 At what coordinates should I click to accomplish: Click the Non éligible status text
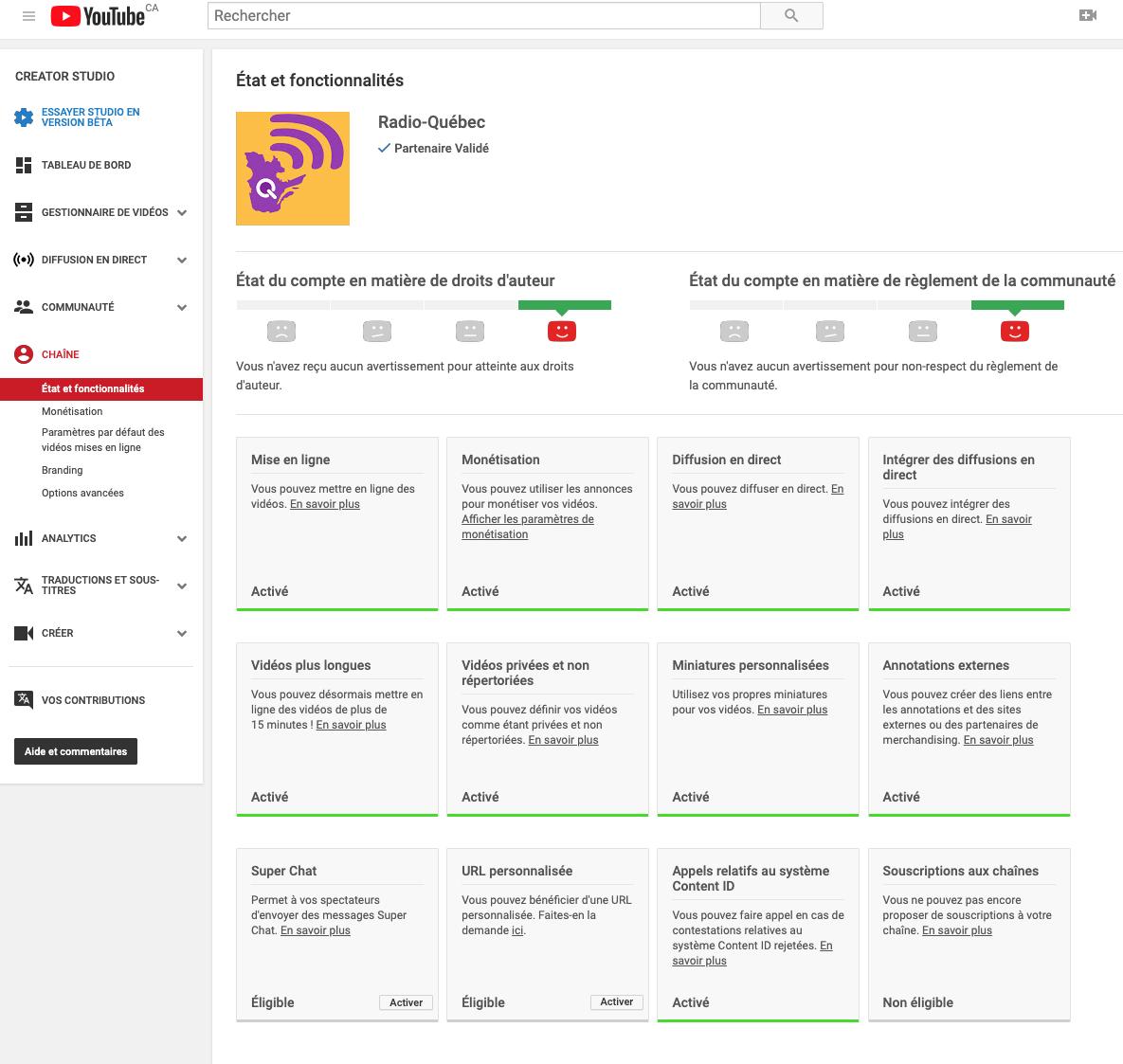point(917,1002)
